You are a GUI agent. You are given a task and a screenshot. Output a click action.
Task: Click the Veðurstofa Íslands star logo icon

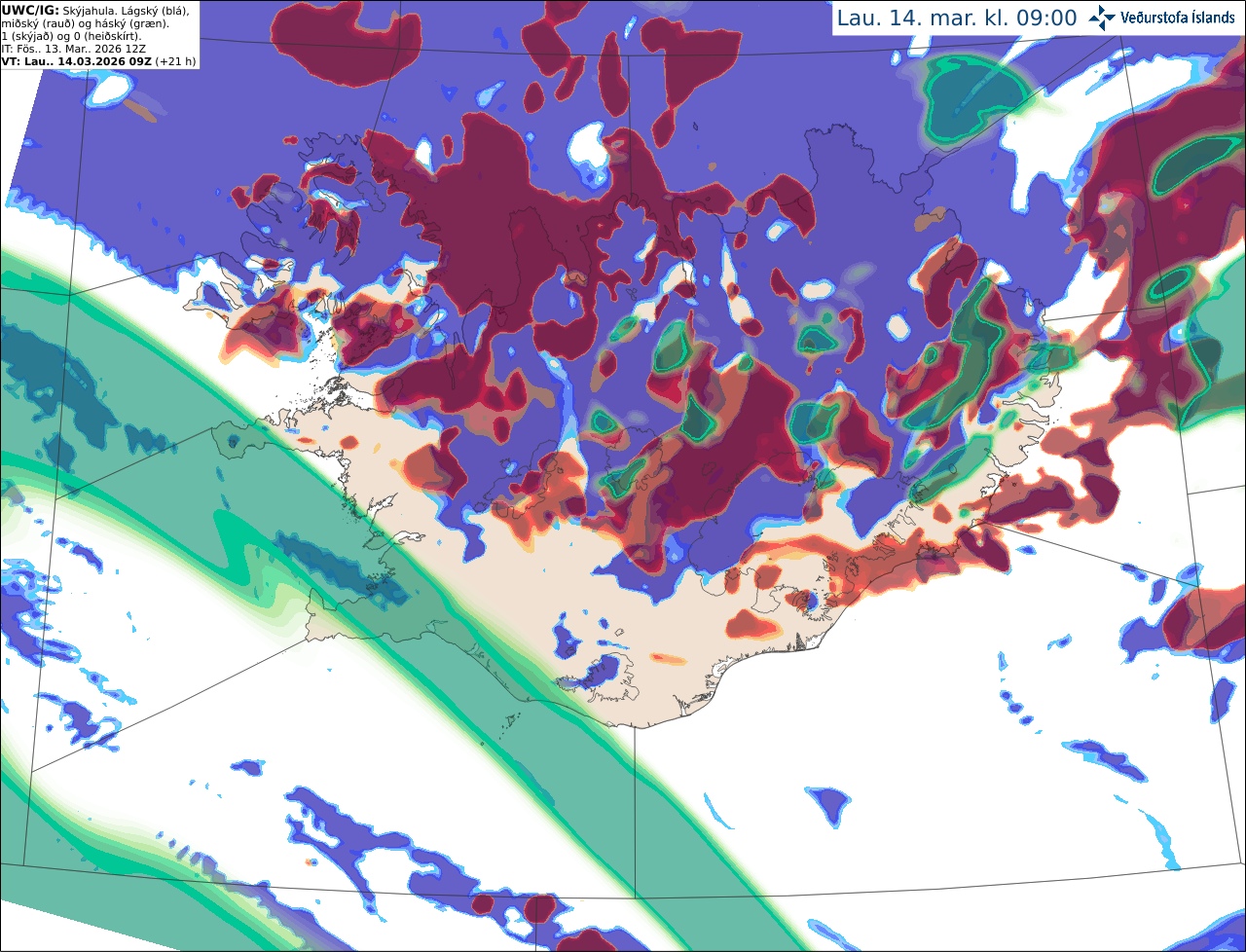click(1102, 18)
